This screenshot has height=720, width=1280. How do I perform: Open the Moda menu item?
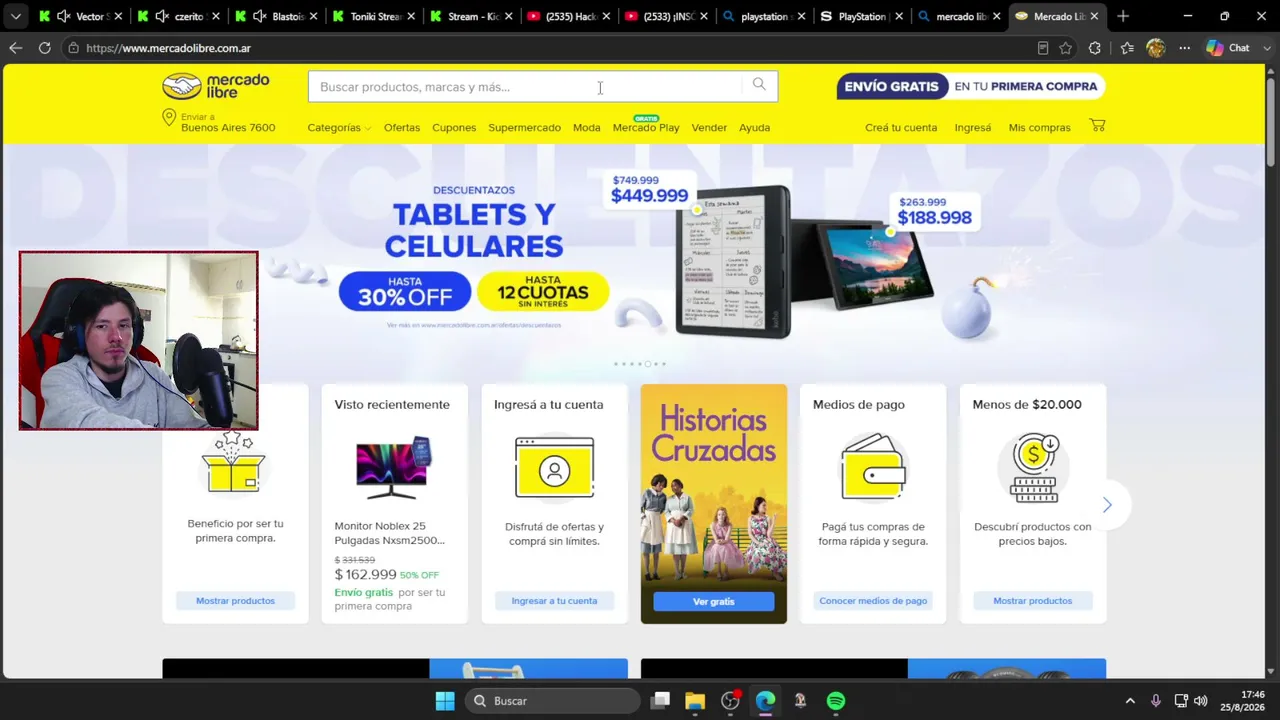(x=586, y=127)
